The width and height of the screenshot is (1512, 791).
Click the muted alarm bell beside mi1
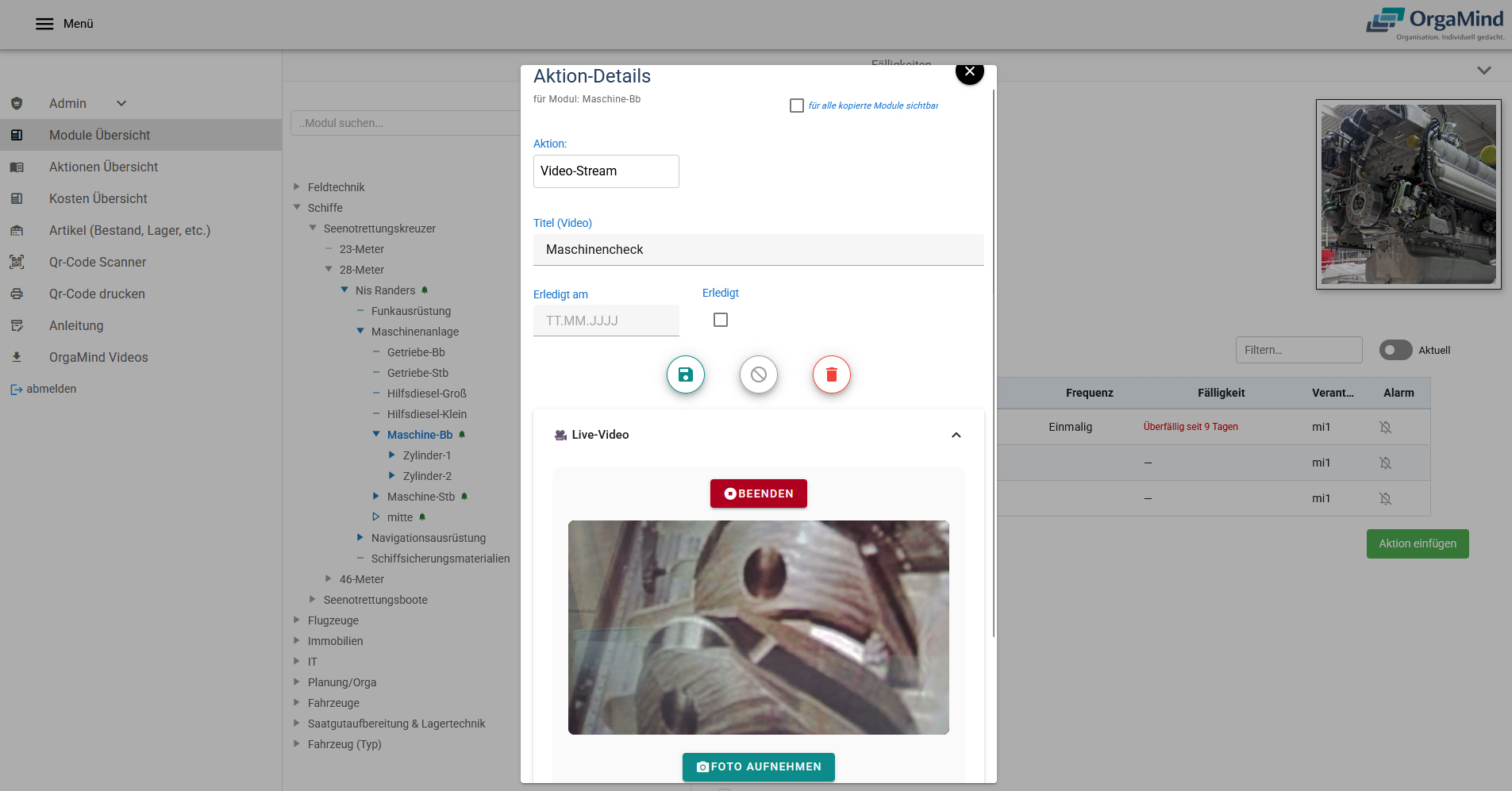pyautogui.click(x=1386, y=427)
